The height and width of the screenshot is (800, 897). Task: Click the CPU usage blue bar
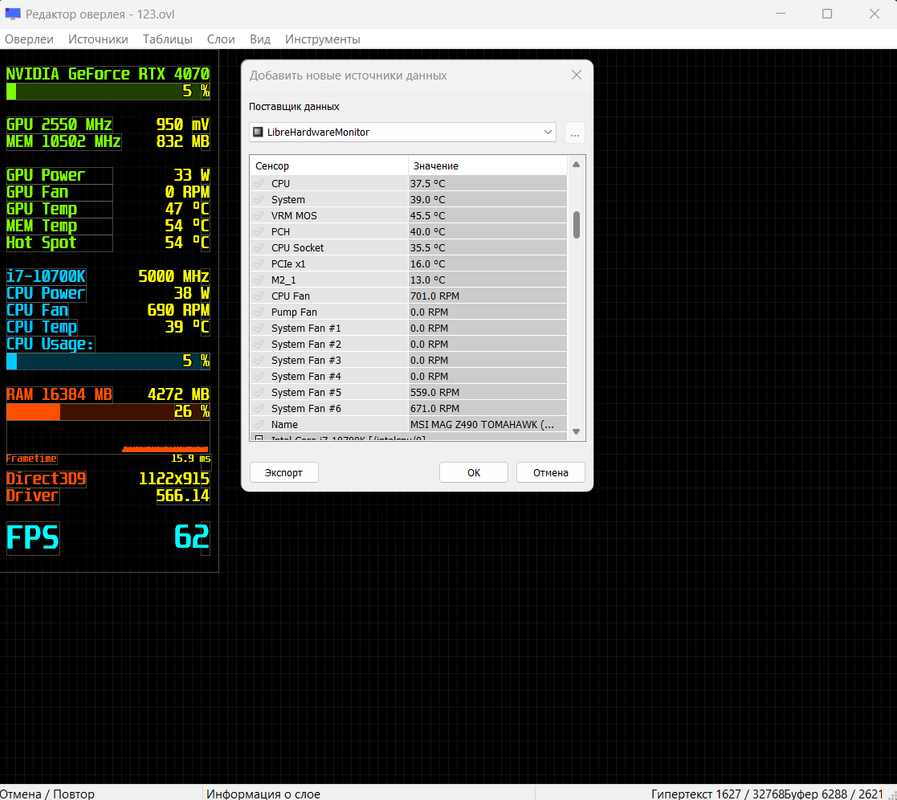point(108,361)
